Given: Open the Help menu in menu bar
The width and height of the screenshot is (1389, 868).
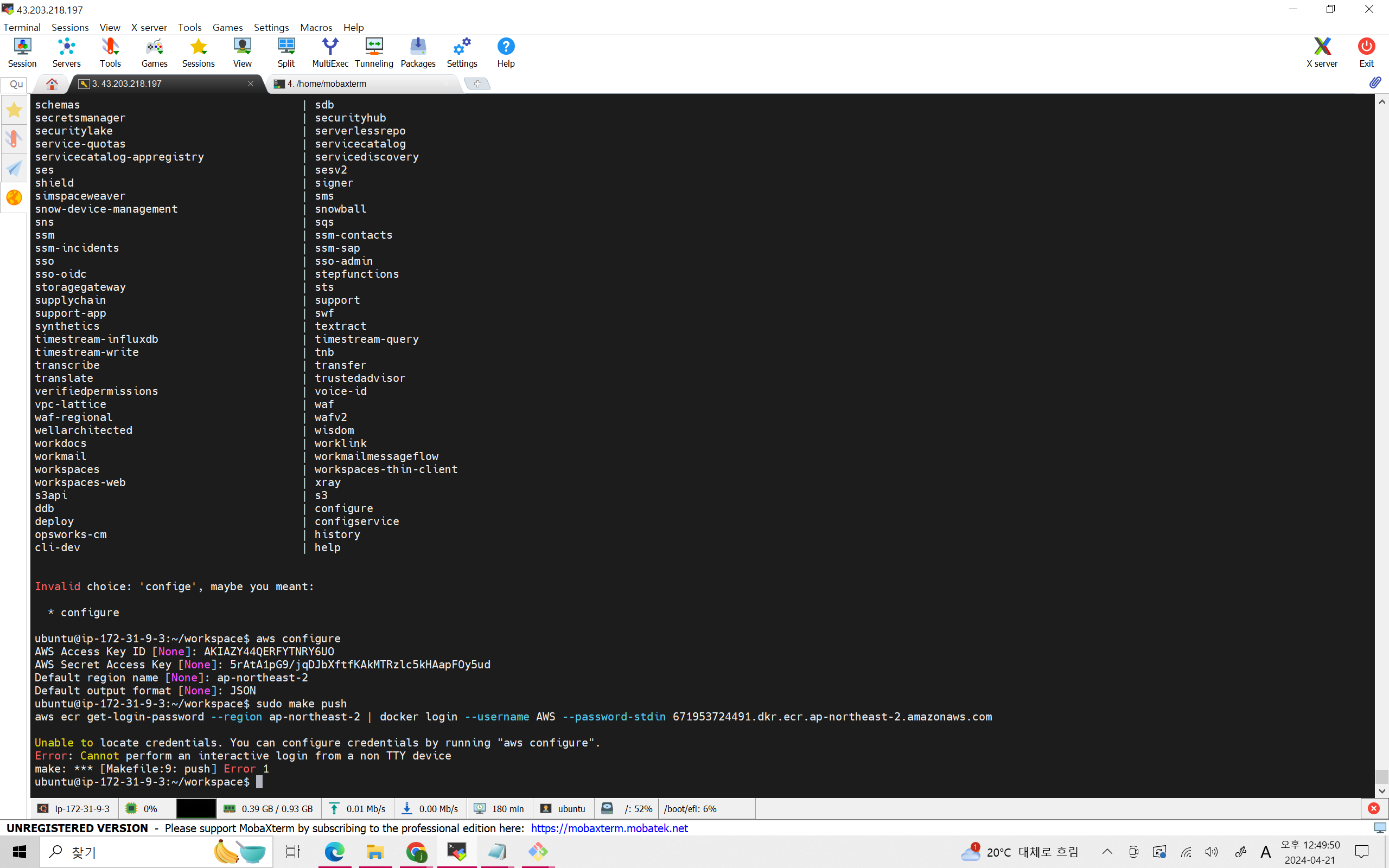Looking at the screenshot, I should [354, 28].
